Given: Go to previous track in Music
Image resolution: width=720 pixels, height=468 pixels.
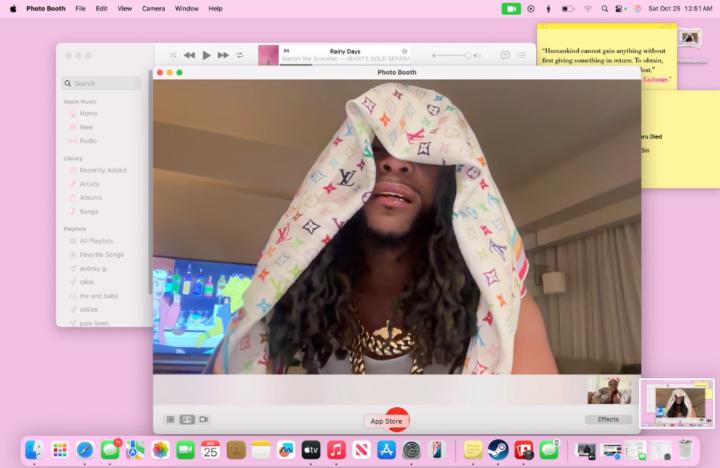Looking at the screenshot, I should [x=189, y=55].
